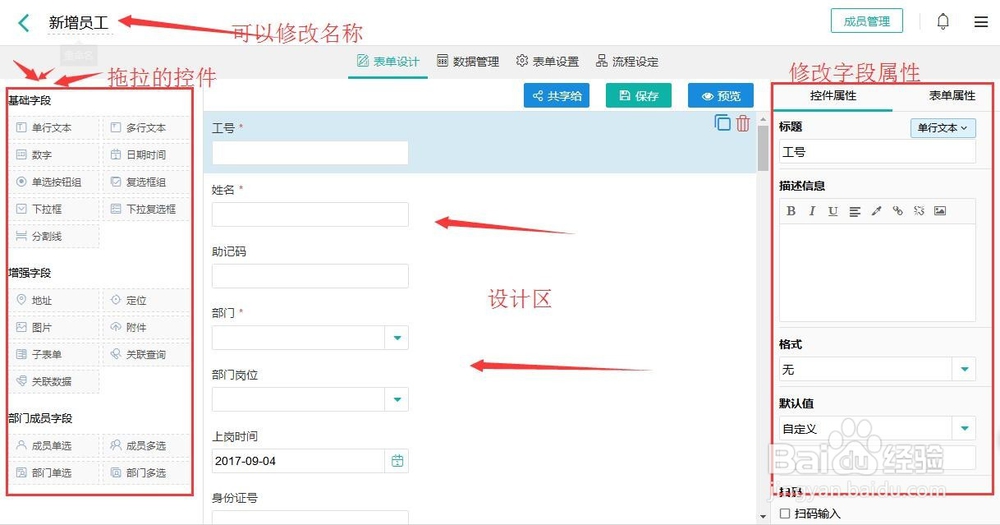Select the 单选按钮组 control
Screen dimensions: 1000x525
(54, 182)
